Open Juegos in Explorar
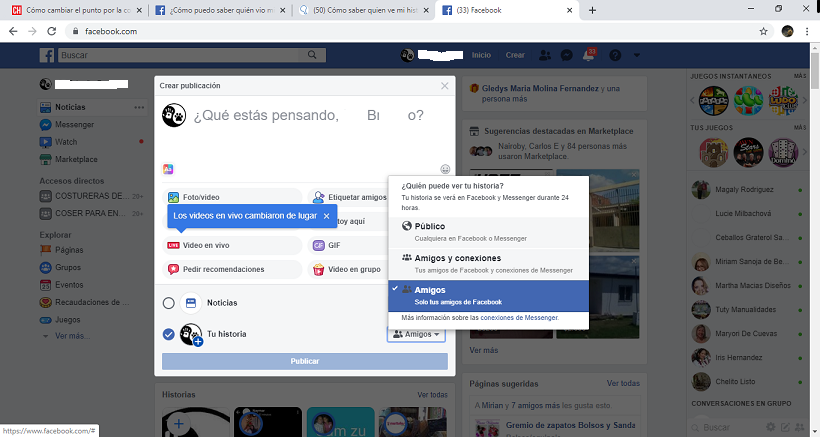The width and height of the screenshot is (820, 437). 68,319
